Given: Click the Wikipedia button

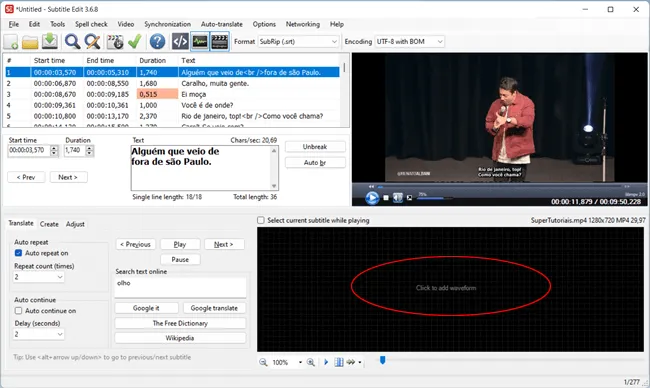Looking at the screenshot, I should click(x=180, y=338).
